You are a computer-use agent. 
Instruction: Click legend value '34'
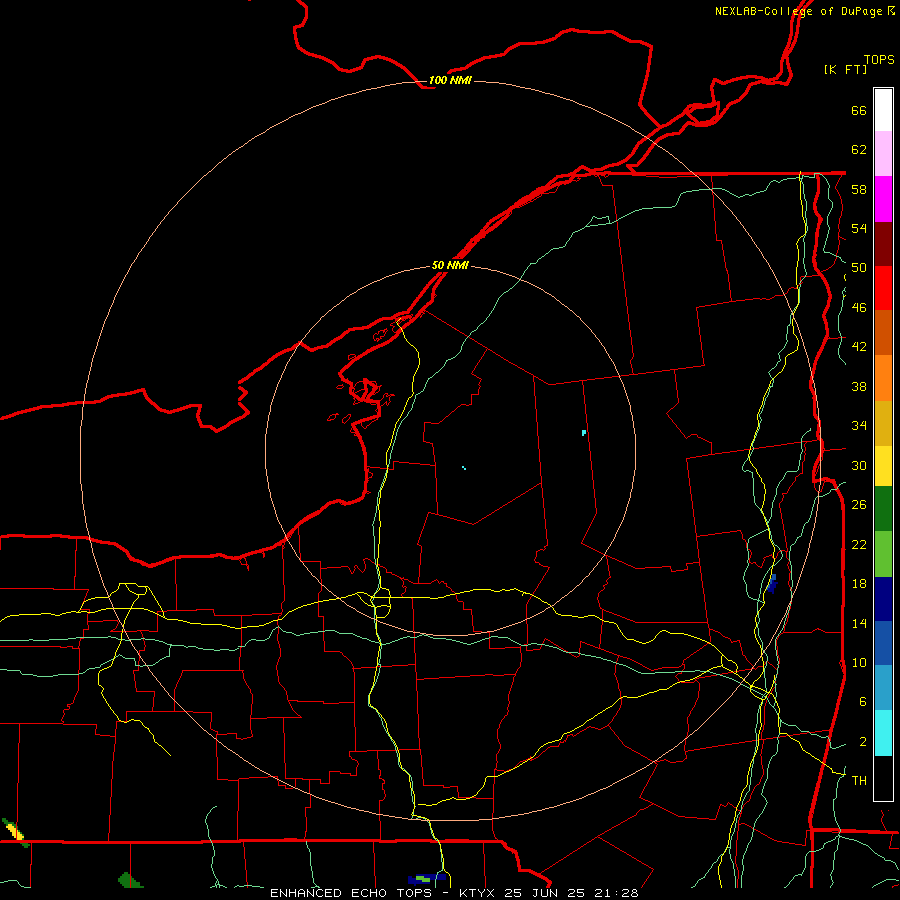pyautogui.click(x=859, y=426)
